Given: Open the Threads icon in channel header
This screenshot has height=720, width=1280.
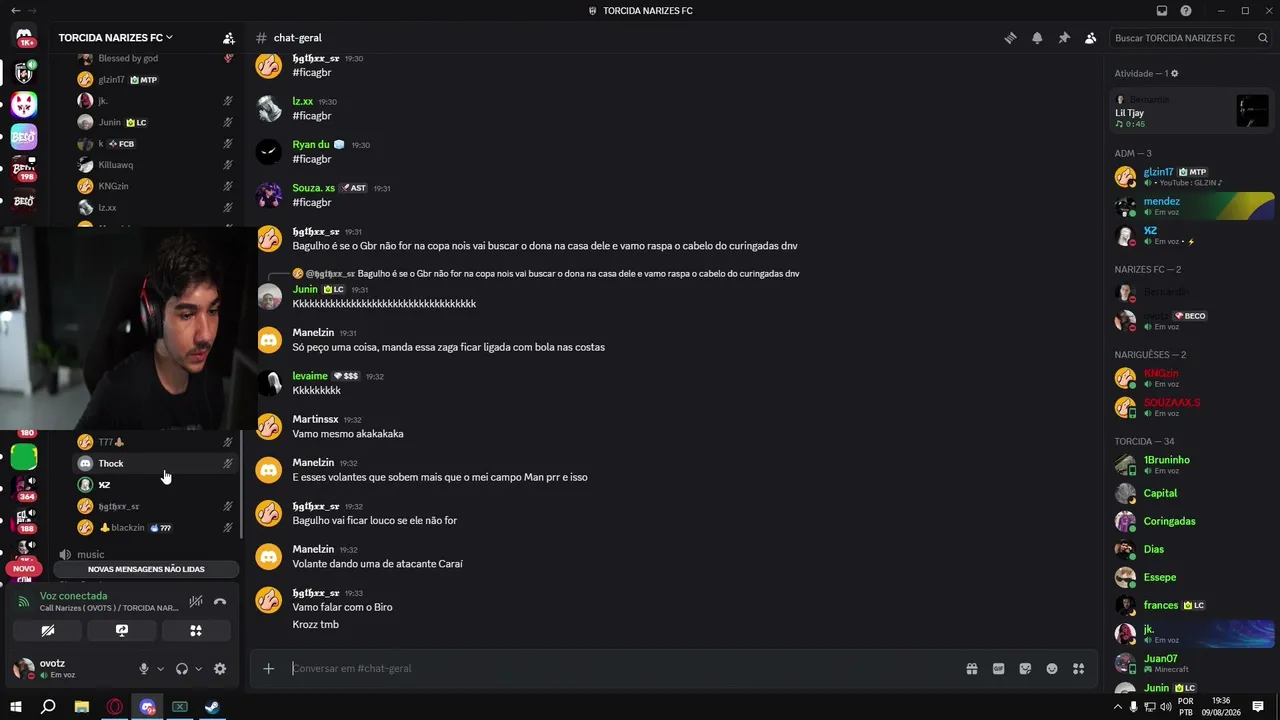Looking at the screenshot, I should [1010, 38].
